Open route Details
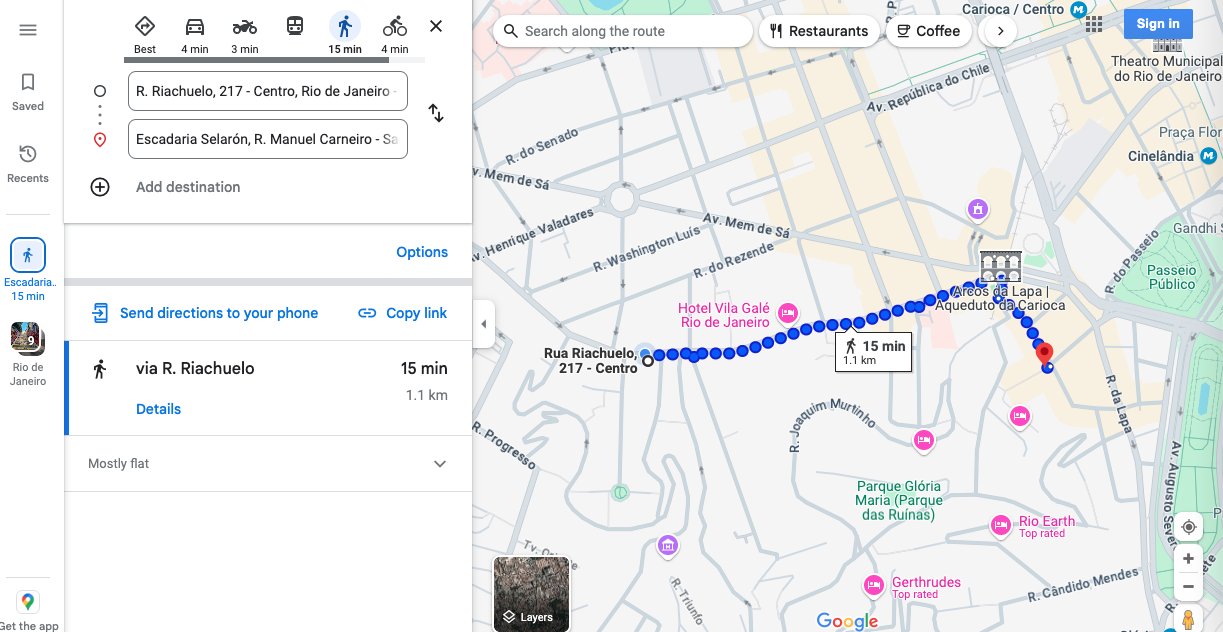 [x=158, y=409]
